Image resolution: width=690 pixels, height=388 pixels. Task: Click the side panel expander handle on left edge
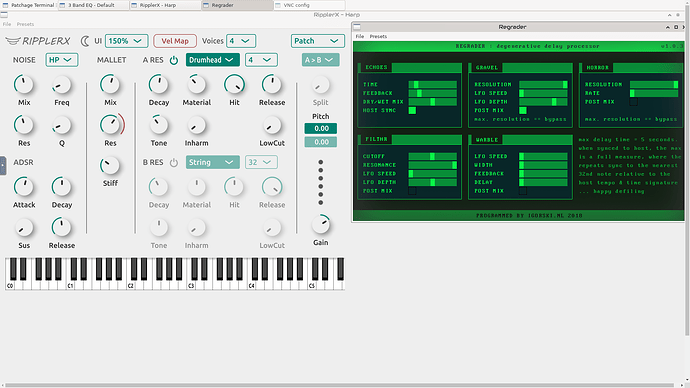(x=3, y=166)
